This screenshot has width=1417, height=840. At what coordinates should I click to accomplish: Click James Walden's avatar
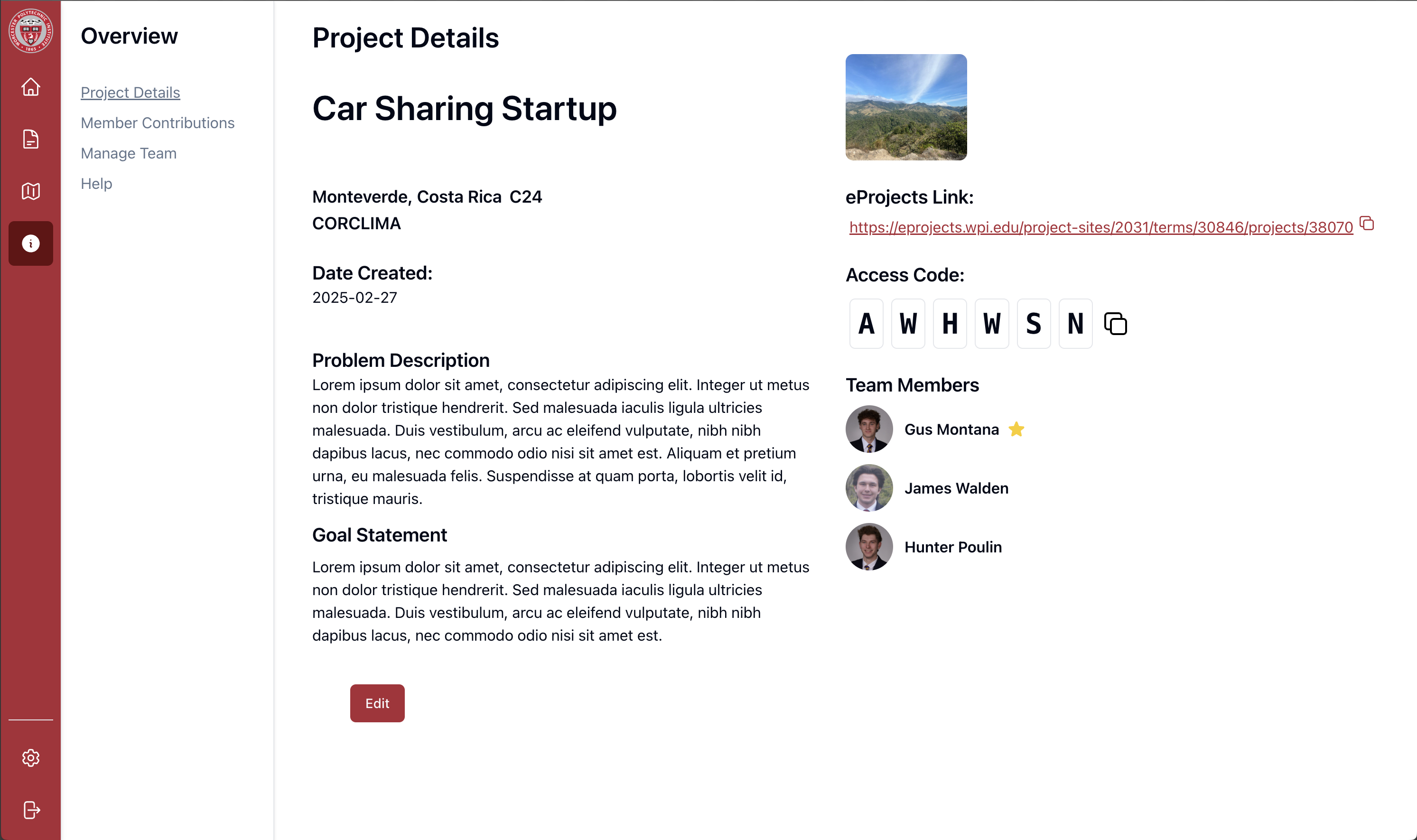pos(868,488)
